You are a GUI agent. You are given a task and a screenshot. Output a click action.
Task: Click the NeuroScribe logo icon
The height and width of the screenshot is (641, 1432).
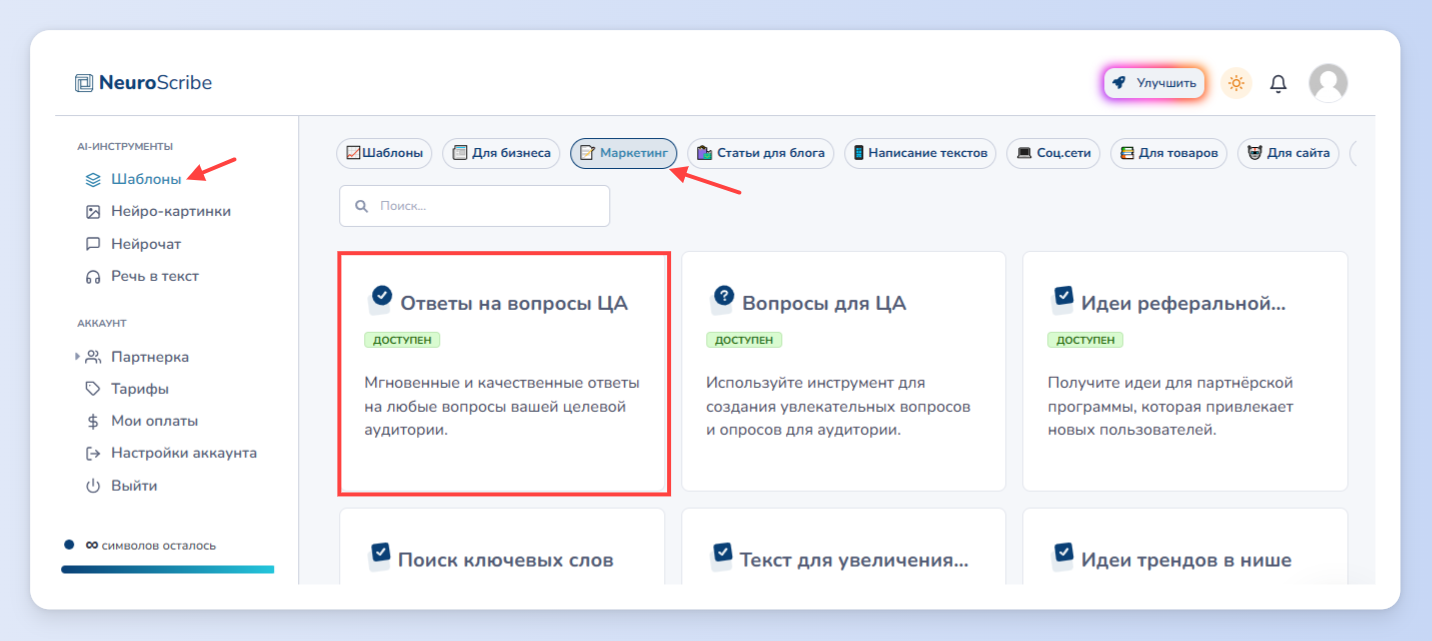84,83
